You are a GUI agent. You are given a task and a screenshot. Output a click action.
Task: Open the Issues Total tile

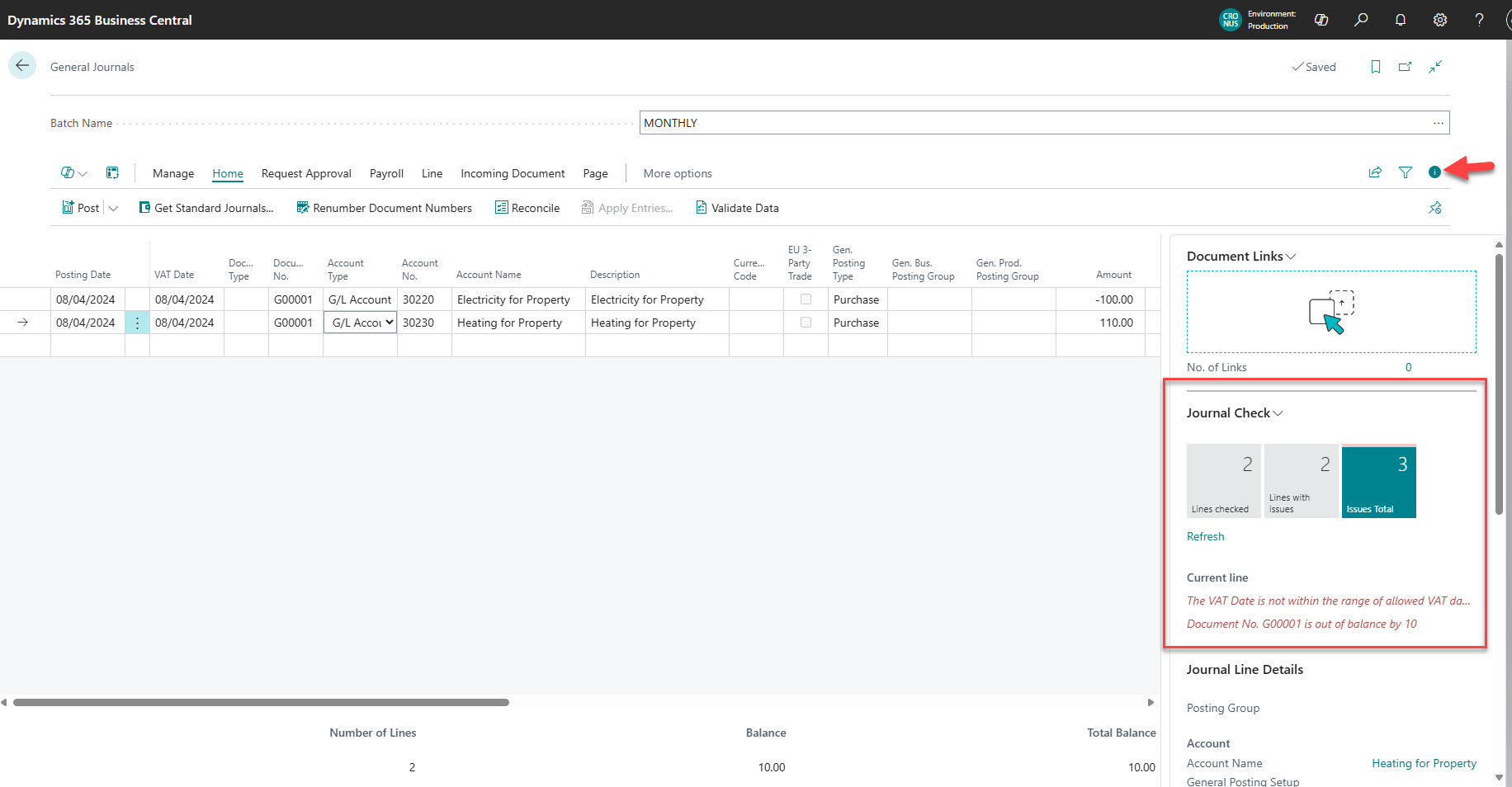click(1378, 482)
